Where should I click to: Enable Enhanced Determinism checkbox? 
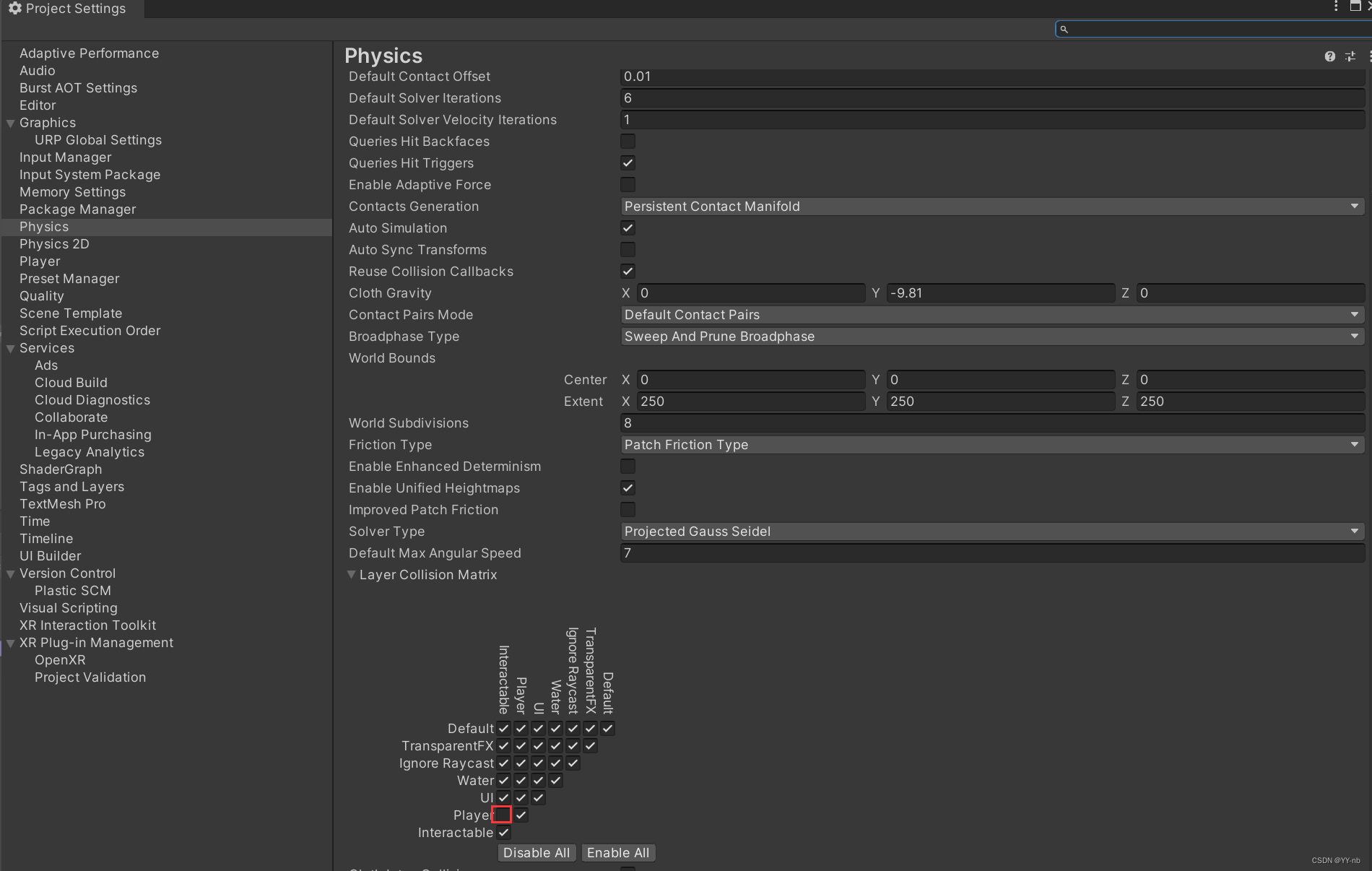(628, 467)
